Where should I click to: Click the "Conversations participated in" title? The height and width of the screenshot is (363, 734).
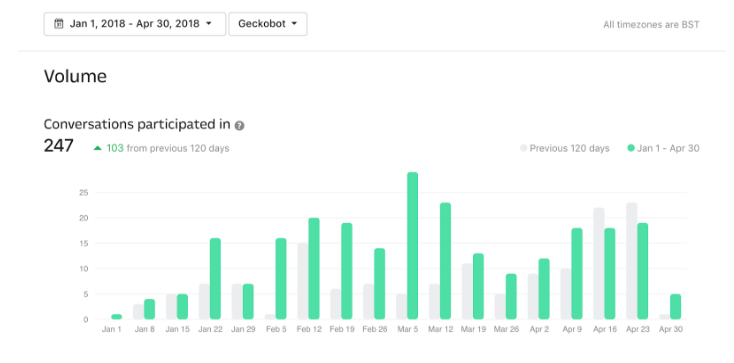click(137, 124)
